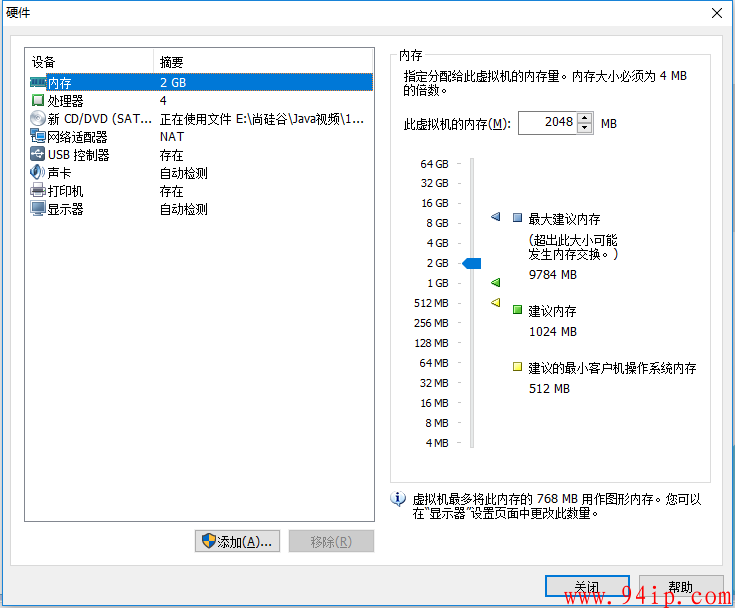Click the memory input field showing 2048

547,123
